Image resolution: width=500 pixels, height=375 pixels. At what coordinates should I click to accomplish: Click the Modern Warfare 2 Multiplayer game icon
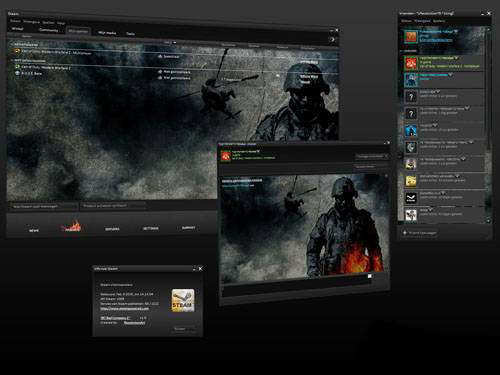coord(17,52)
